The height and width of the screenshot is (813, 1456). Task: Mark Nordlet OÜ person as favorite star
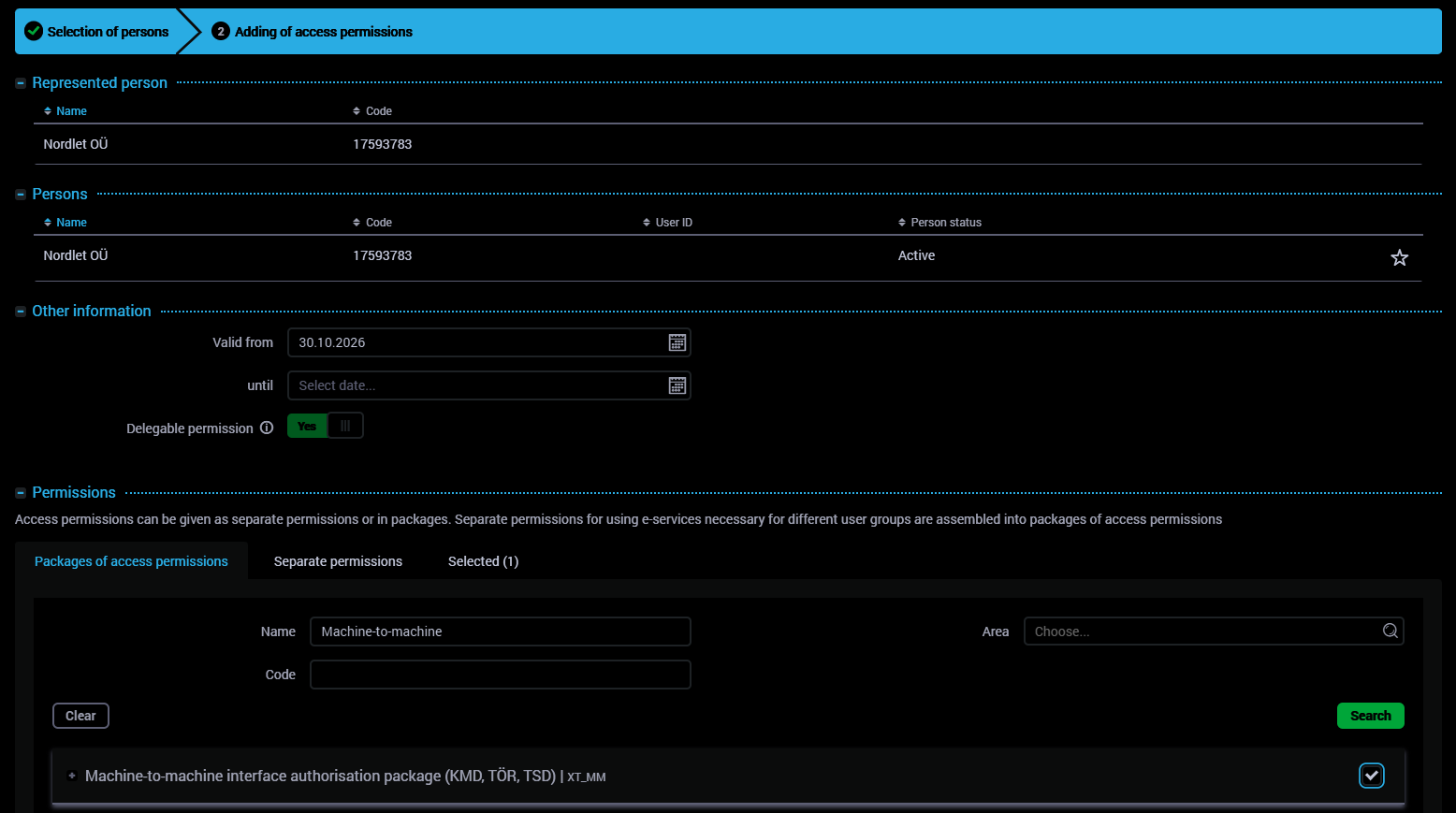(1399, 258)
